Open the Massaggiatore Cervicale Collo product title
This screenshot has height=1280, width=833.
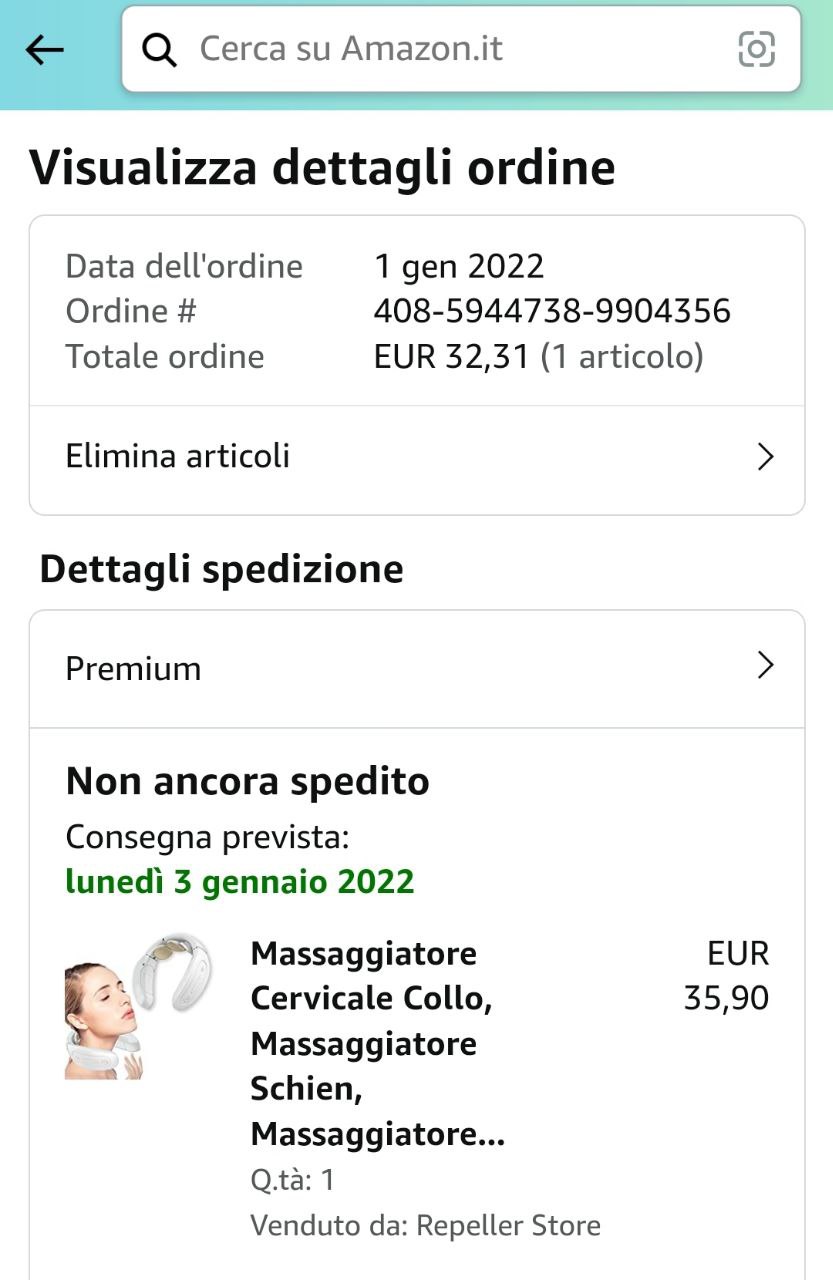pos(378,1044)
